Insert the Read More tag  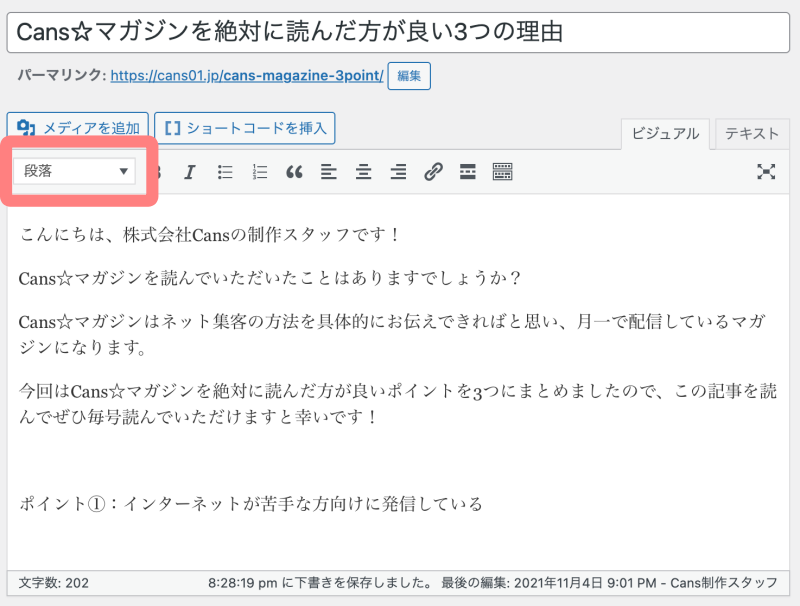(467, 172)
